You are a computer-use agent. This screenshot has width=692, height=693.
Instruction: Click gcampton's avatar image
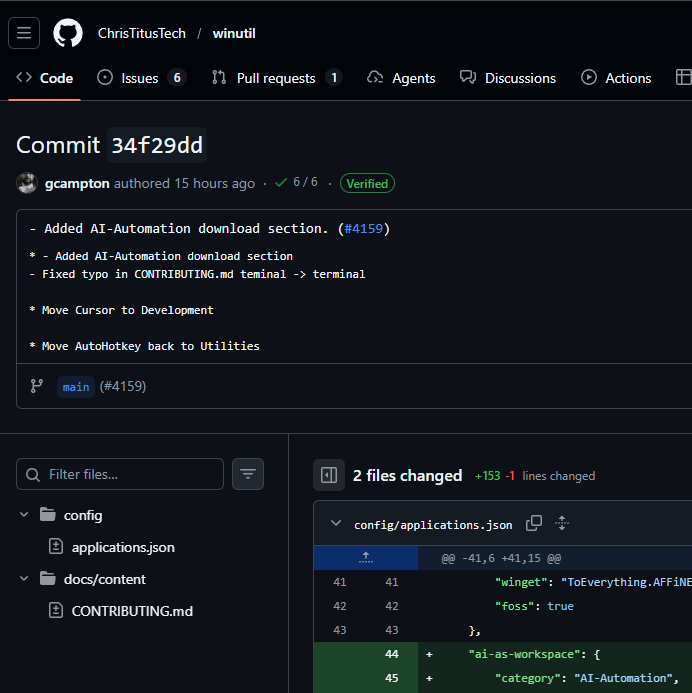tap(27, 183)
